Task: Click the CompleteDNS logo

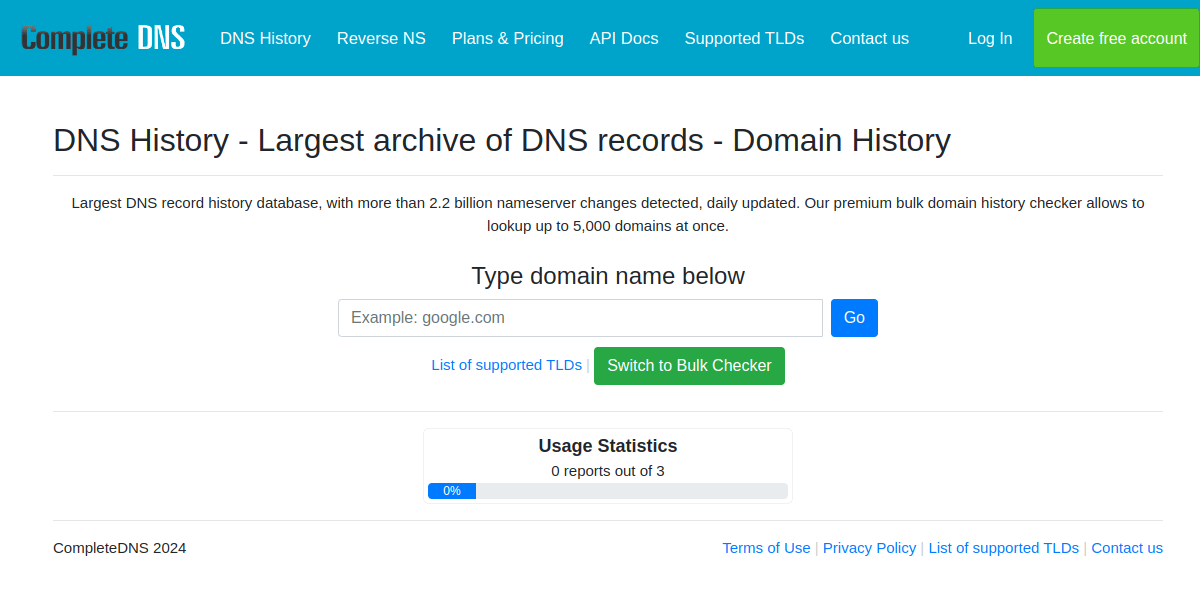Action: 103,38
